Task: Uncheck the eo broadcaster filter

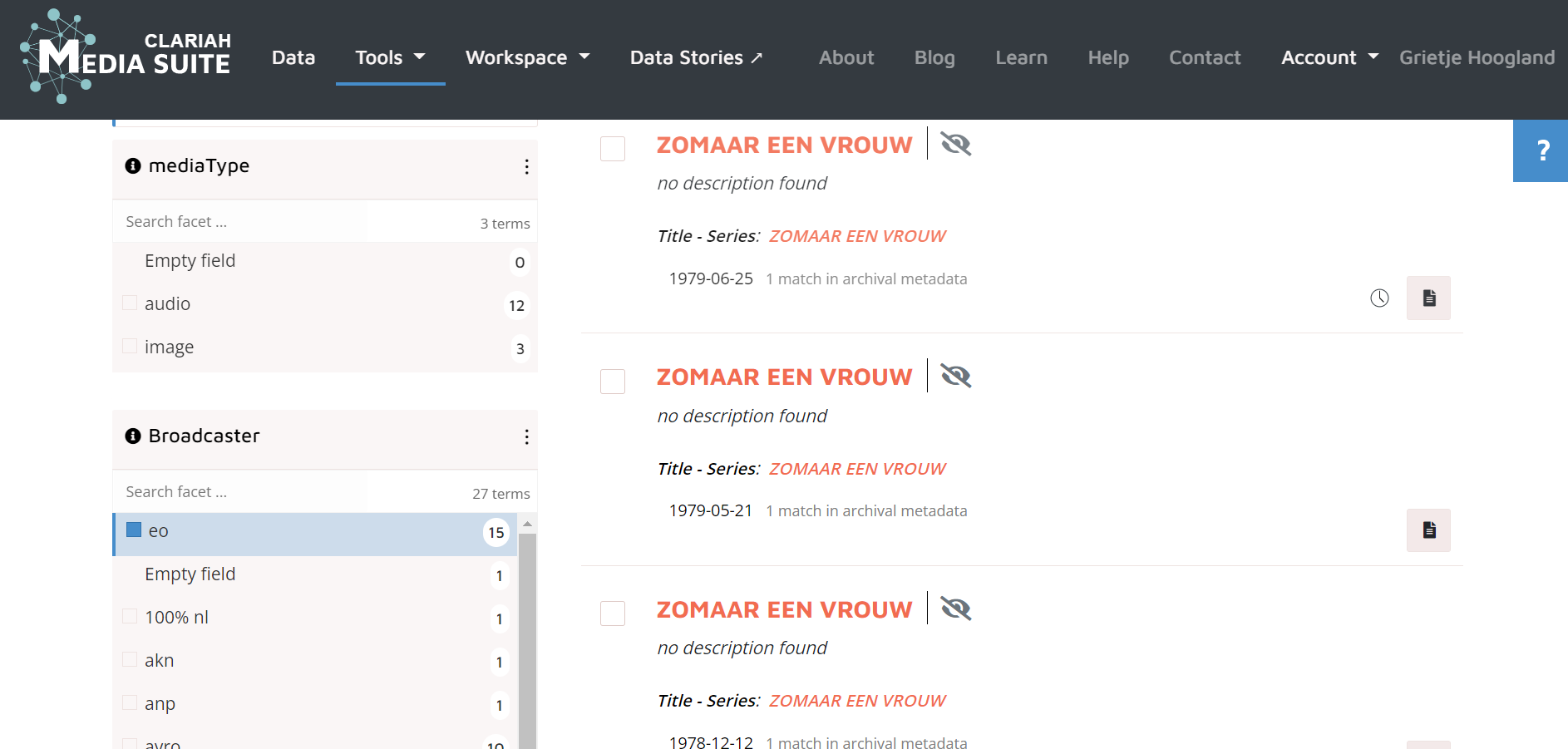Action: pos(133,530)
